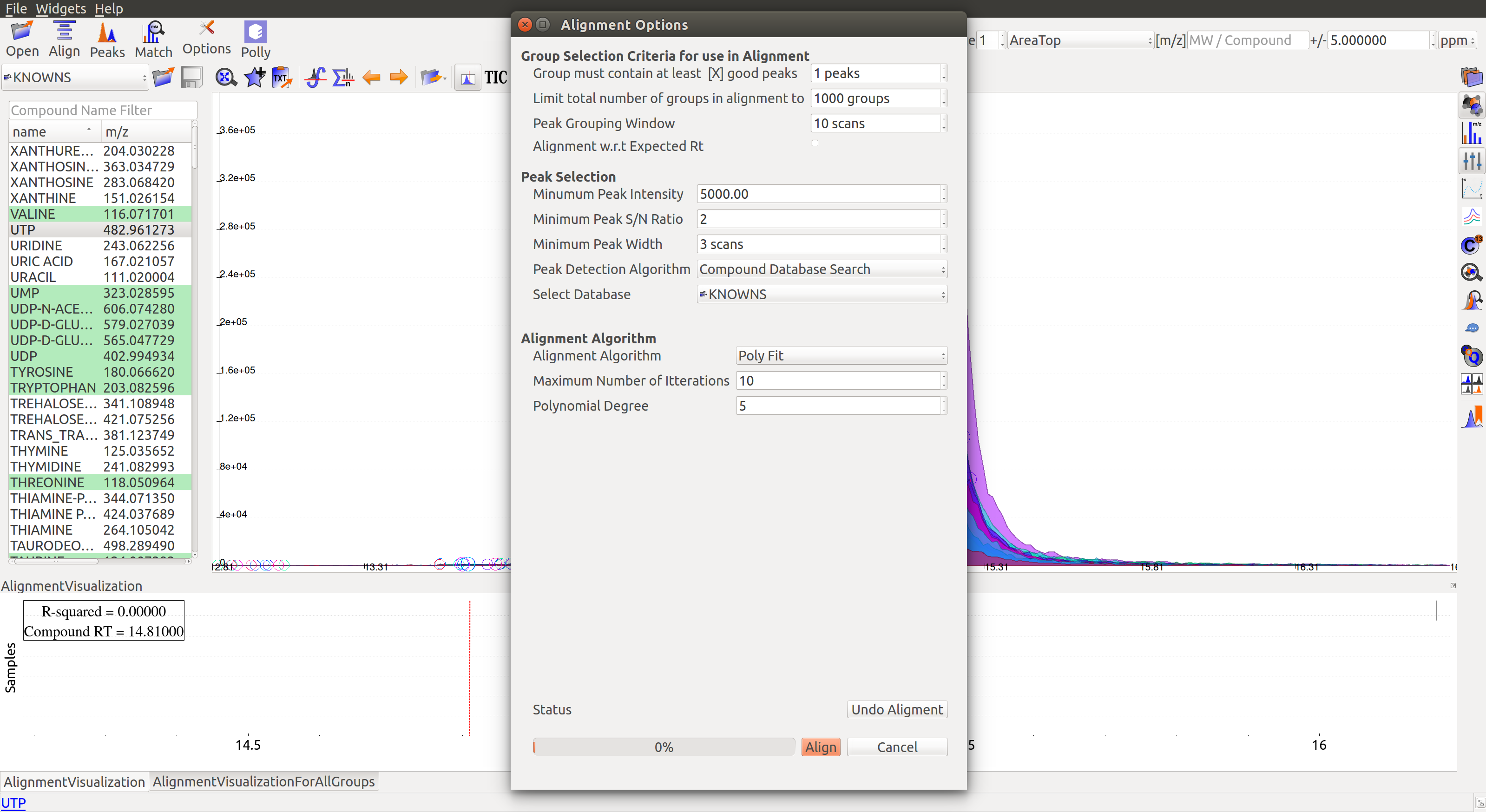Switch to AlignmentVisualizationForAllGroups tab
This screenshot has width=1486, height=812.
(263, 782)
